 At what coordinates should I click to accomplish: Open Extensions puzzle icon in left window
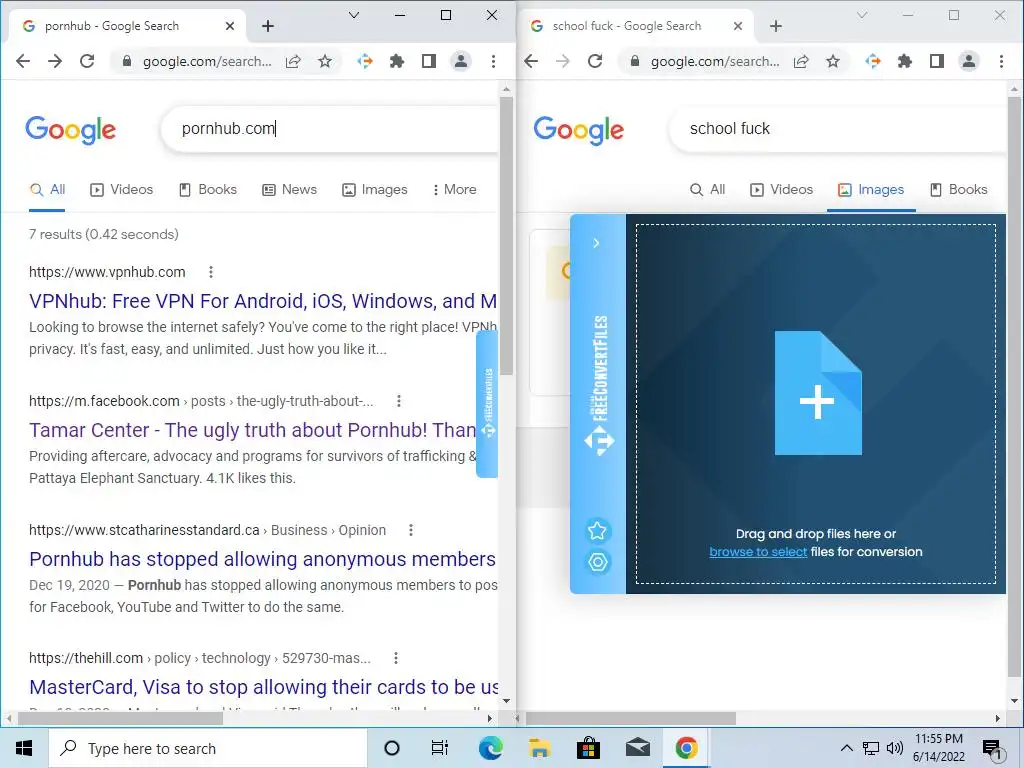396,61
